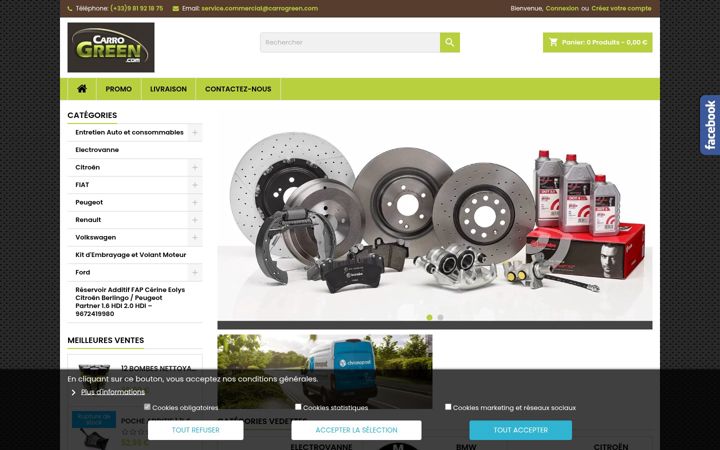Select first slider pagination dot

point(429,317)
